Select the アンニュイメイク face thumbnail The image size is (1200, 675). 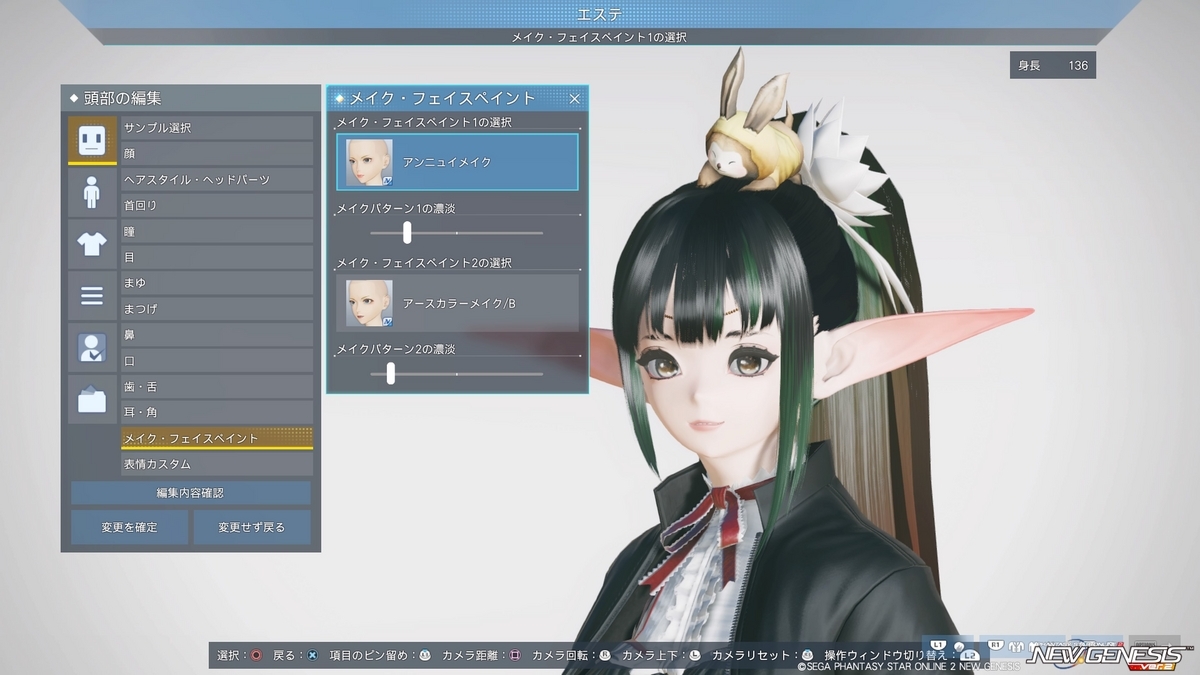click(x=368, y=162)
